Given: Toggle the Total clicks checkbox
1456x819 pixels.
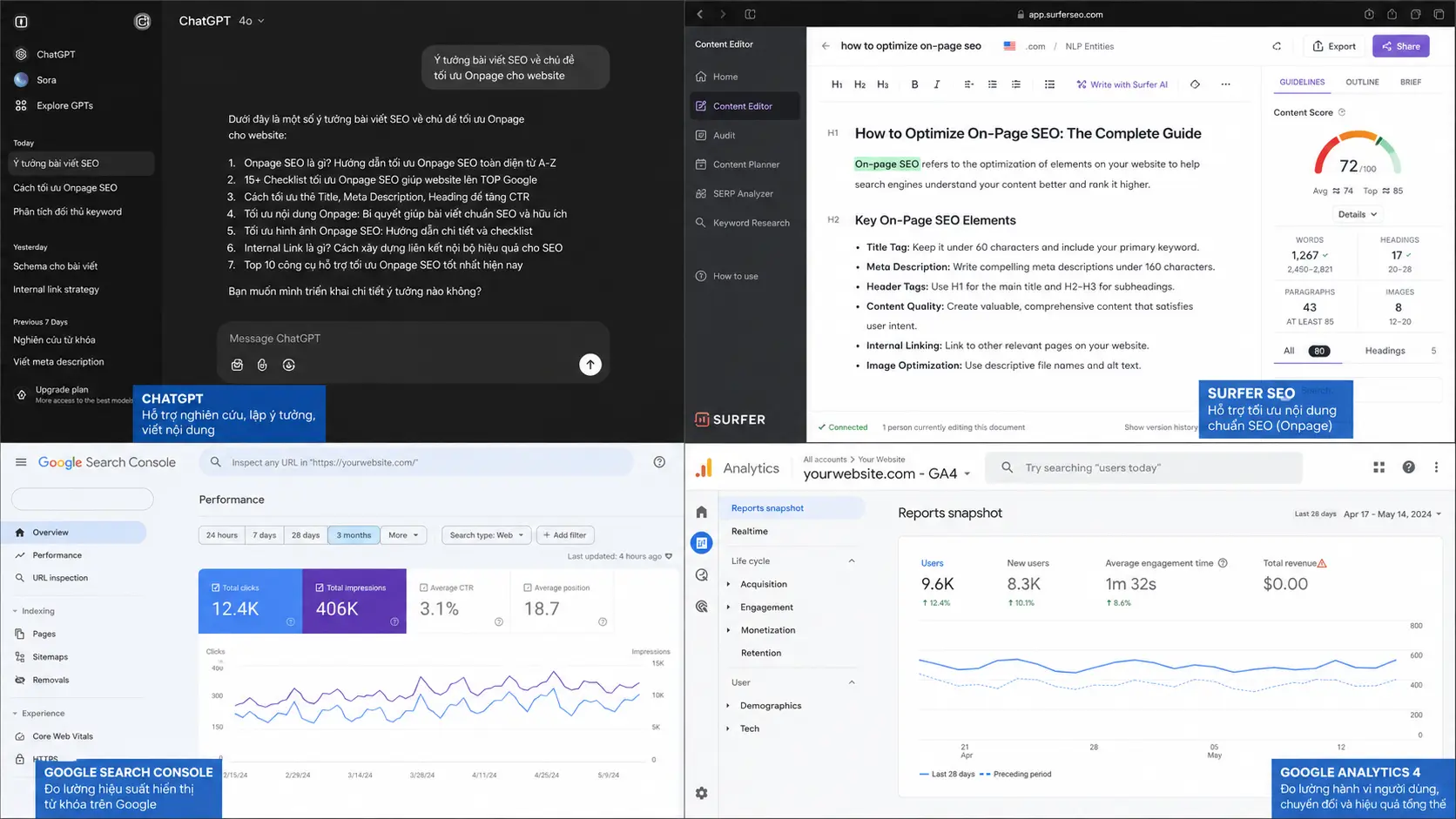Looking at the screenshot, I should 216,587.
